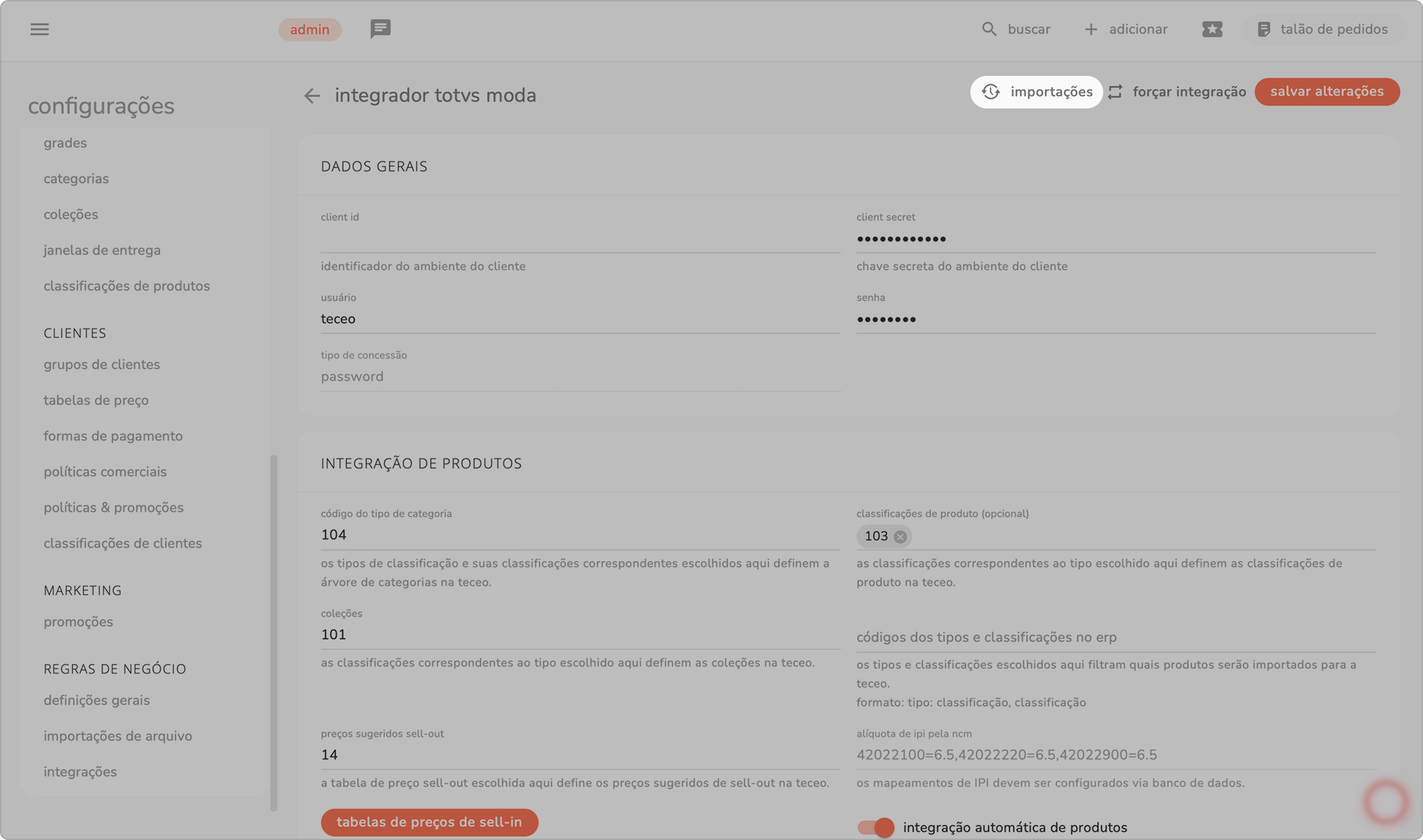Click the plus adicionar icon
The width and height of the screenshot is (1423, 840).
tap(1090, 29)
